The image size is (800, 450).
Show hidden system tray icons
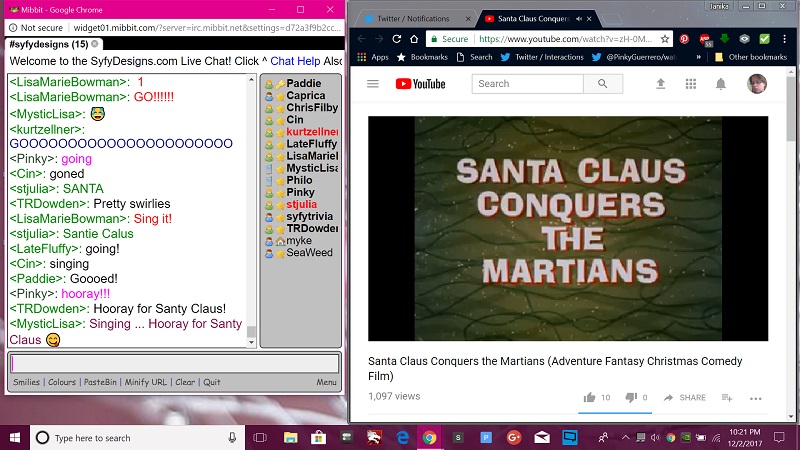tap(626, 438)
